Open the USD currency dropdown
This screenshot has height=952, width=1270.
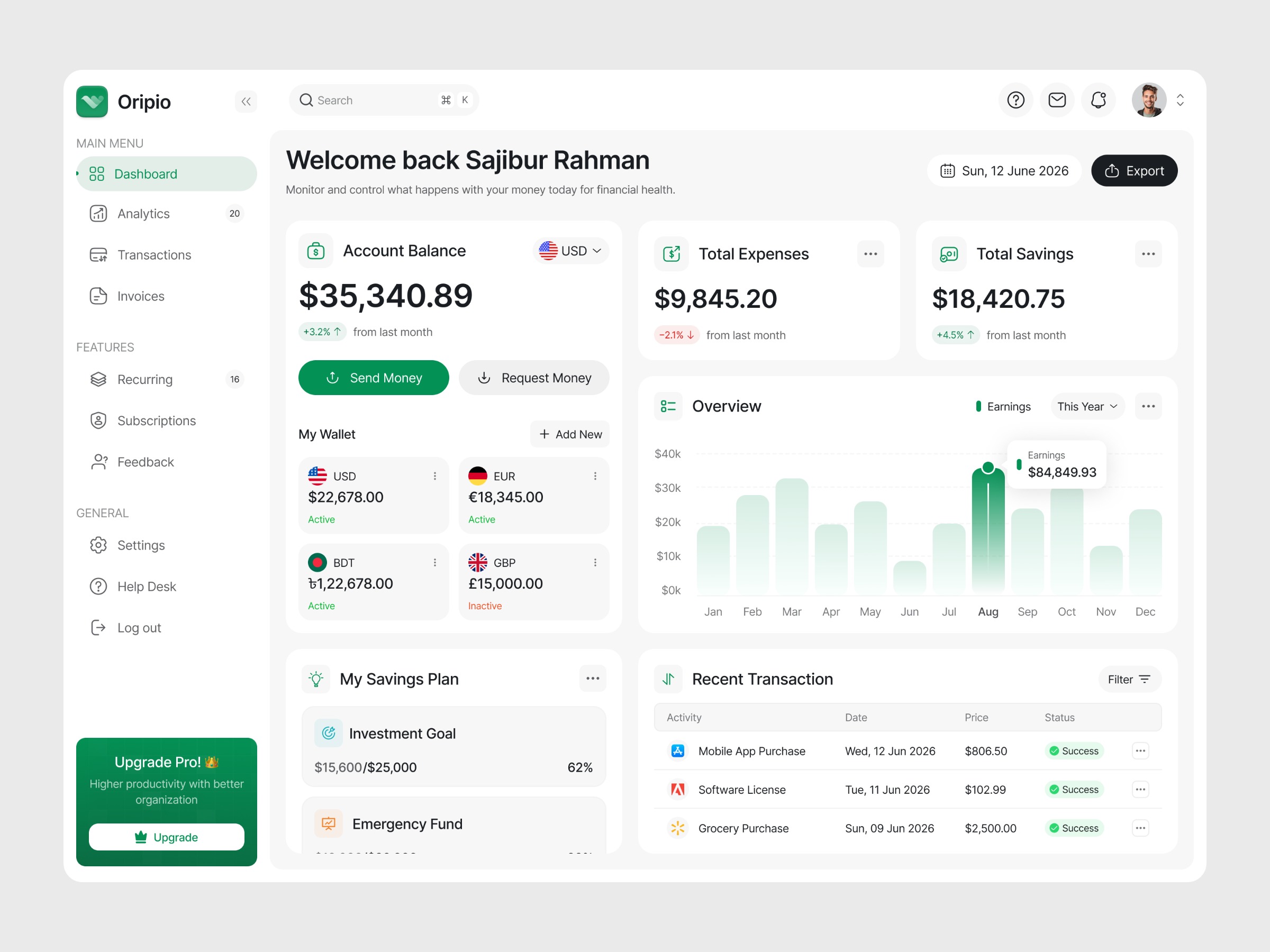tap(570, 251)
